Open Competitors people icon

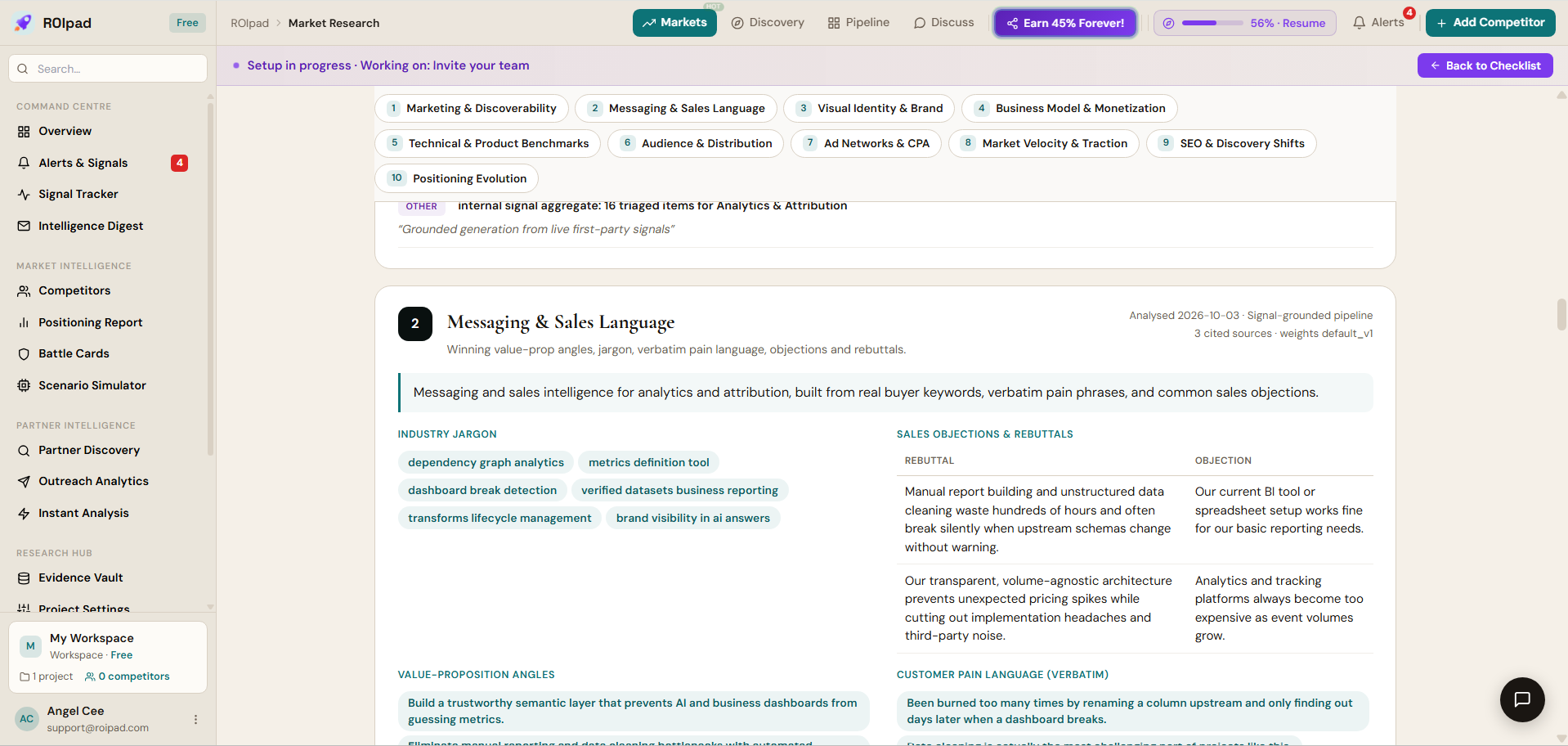pyautogui.click(x=24, y=291)
